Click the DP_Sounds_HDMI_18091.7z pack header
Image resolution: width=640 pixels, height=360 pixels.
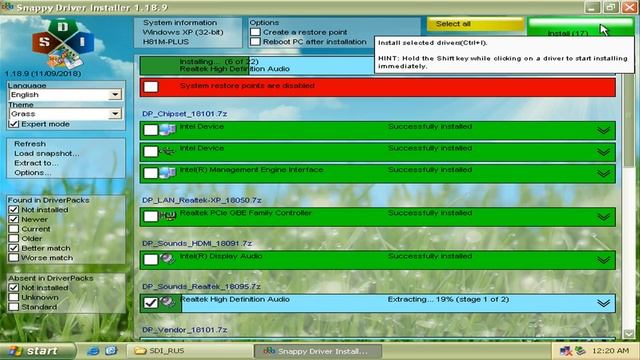click(x=197, y=243)
